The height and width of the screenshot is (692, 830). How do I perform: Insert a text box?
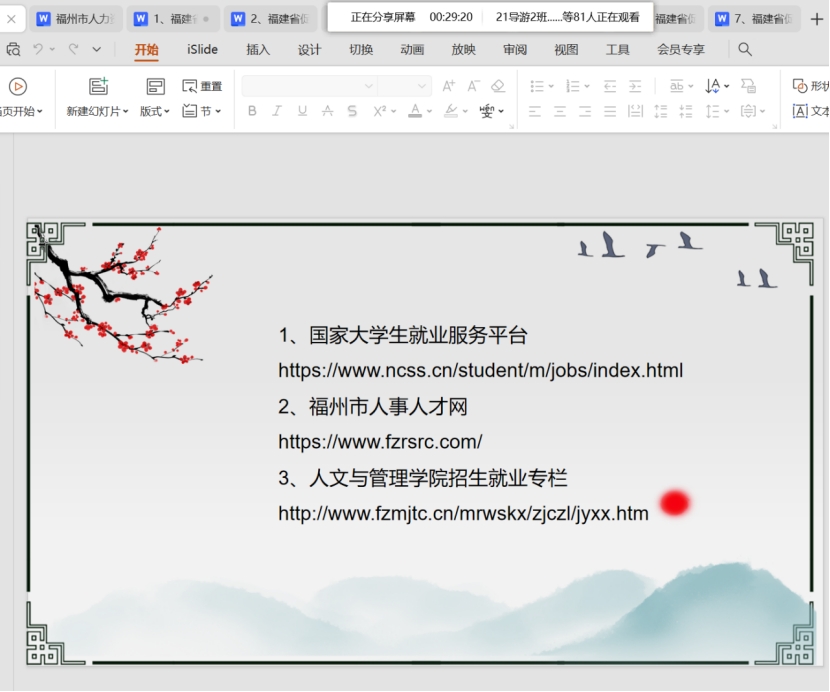click(x=810, y=111)
